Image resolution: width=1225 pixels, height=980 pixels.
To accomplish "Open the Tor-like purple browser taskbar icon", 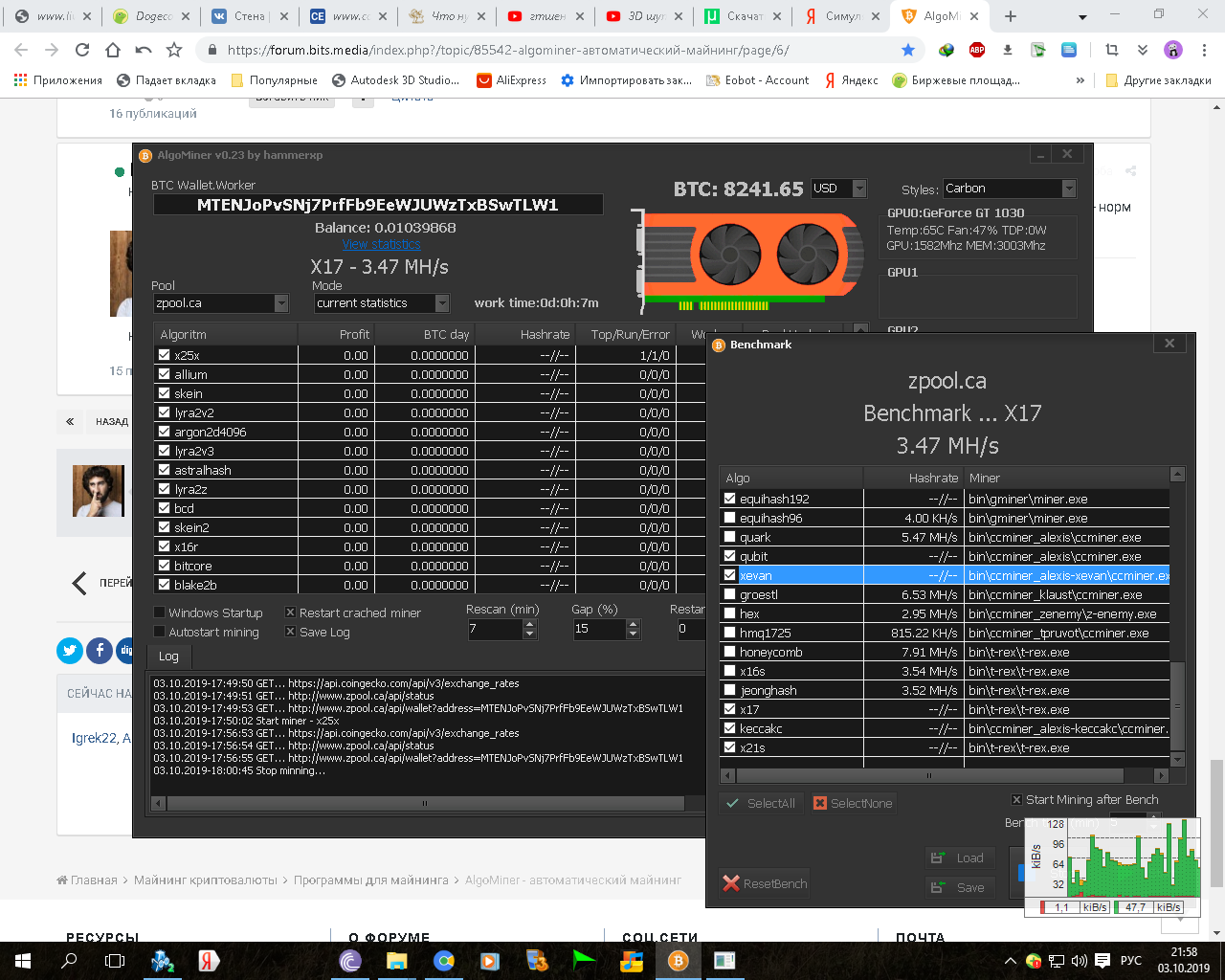I will tap(350, 961).
